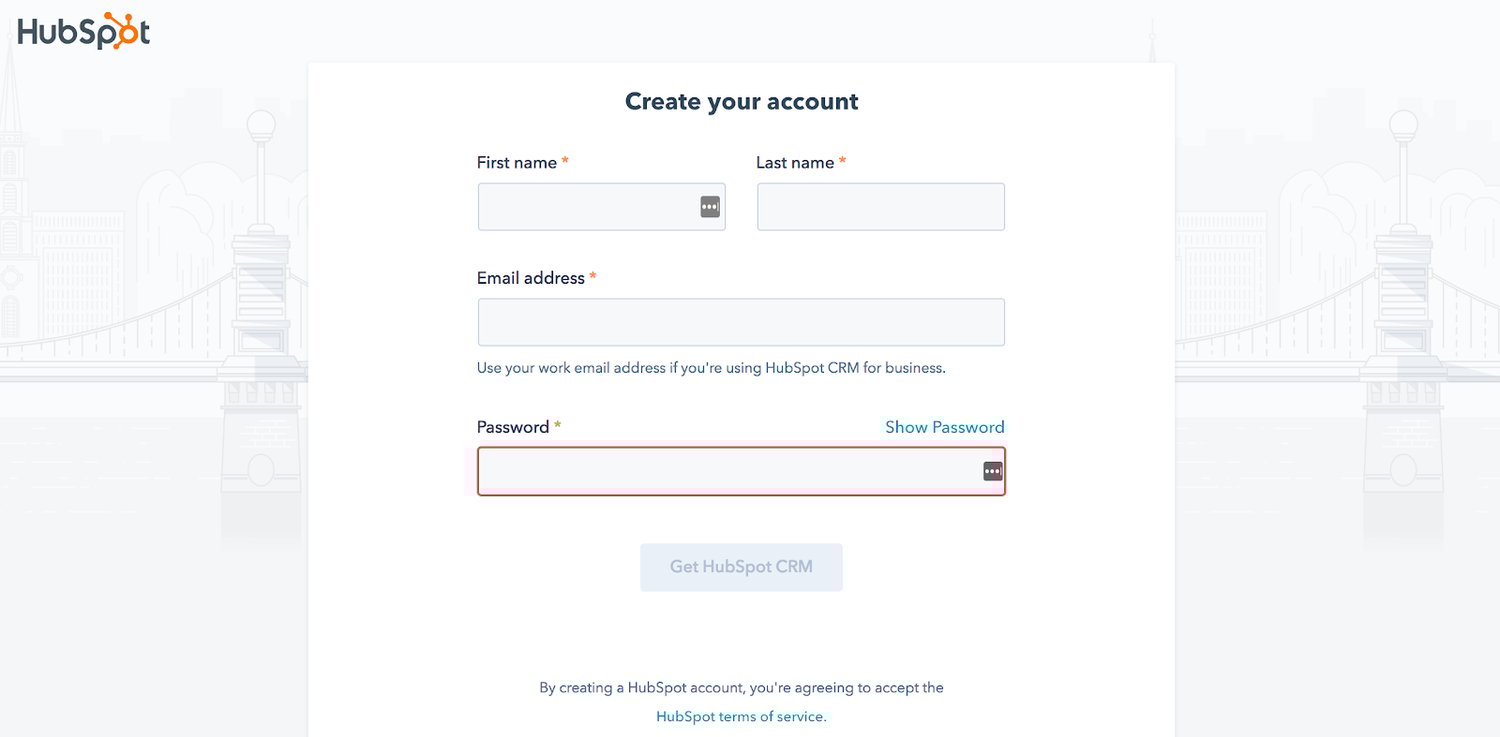Click the First name label

tap(516, 162)
